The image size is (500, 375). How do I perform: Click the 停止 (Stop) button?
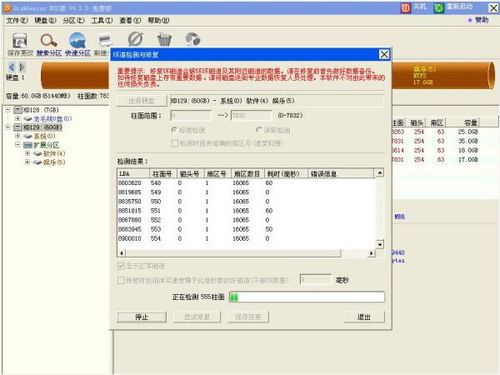pos(142,317)
